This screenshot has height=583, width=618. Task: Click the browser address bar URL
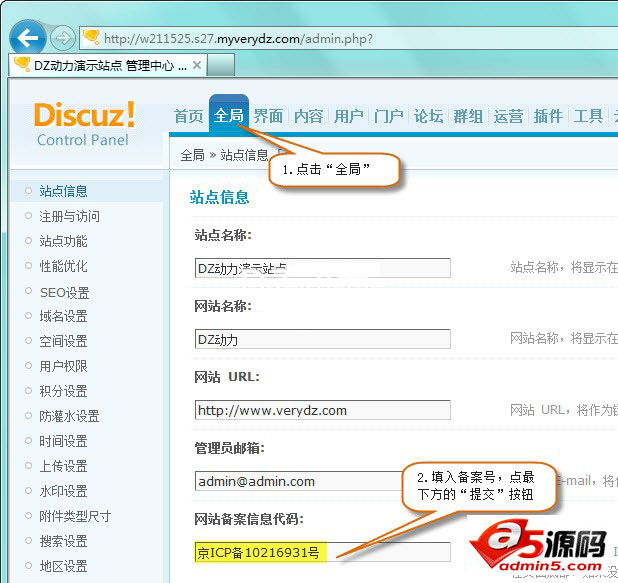pos(238,39)
